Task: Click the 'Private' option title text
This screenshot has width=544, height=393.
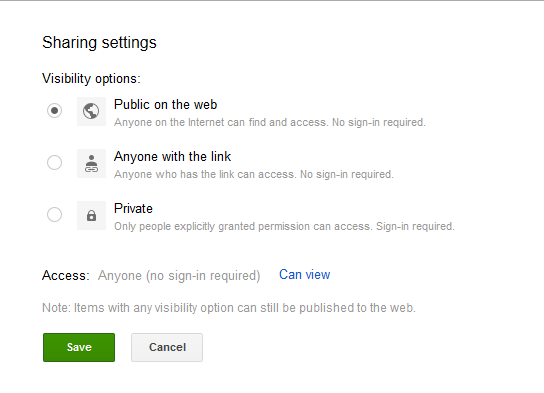Action: point(133,208)
